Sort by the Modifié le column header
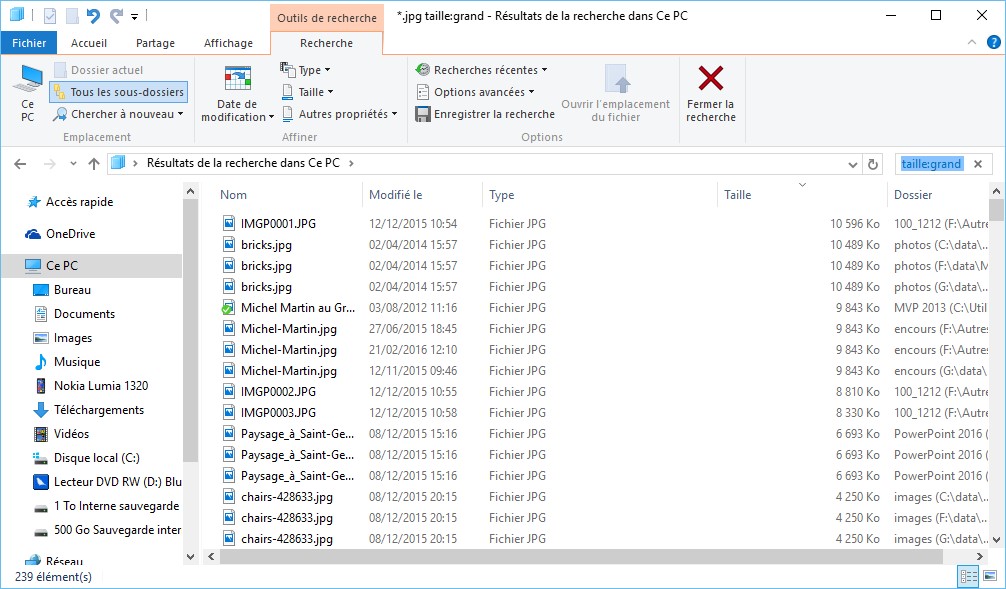This screenshot has height=589, width=1006. (x=396, y=195)
